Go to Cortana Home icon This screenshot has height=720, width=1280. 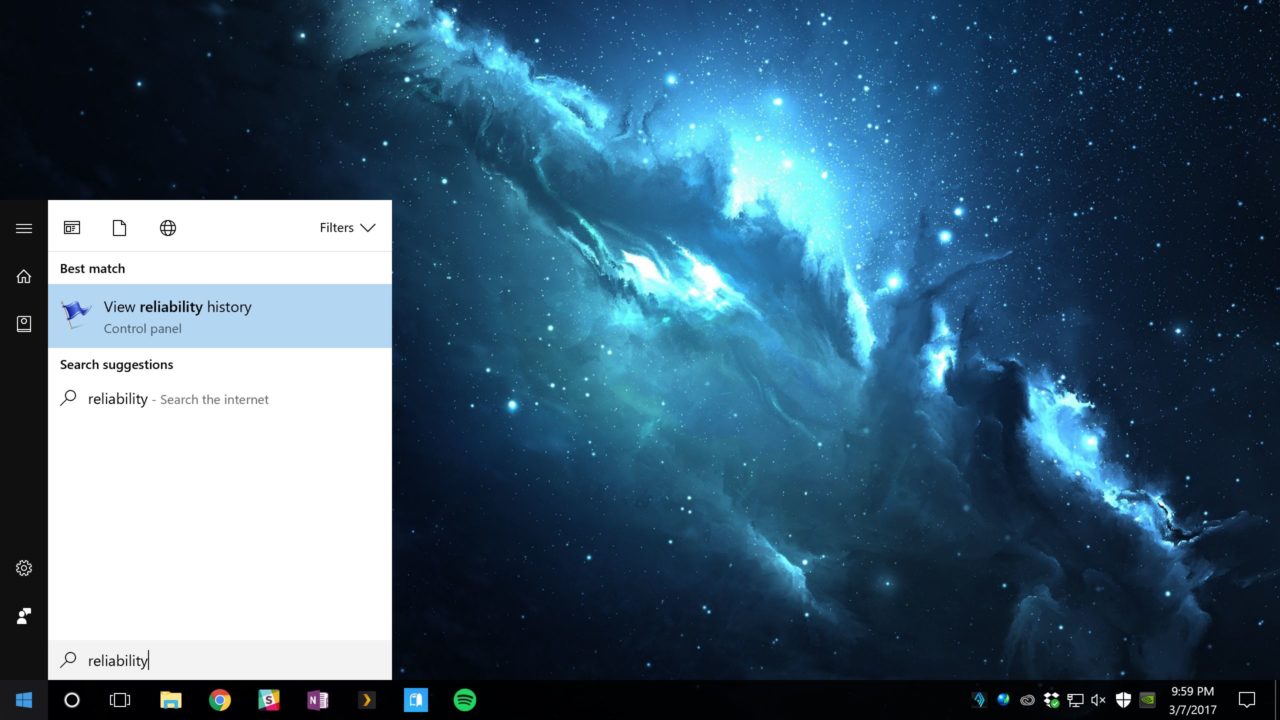point(24,276)
